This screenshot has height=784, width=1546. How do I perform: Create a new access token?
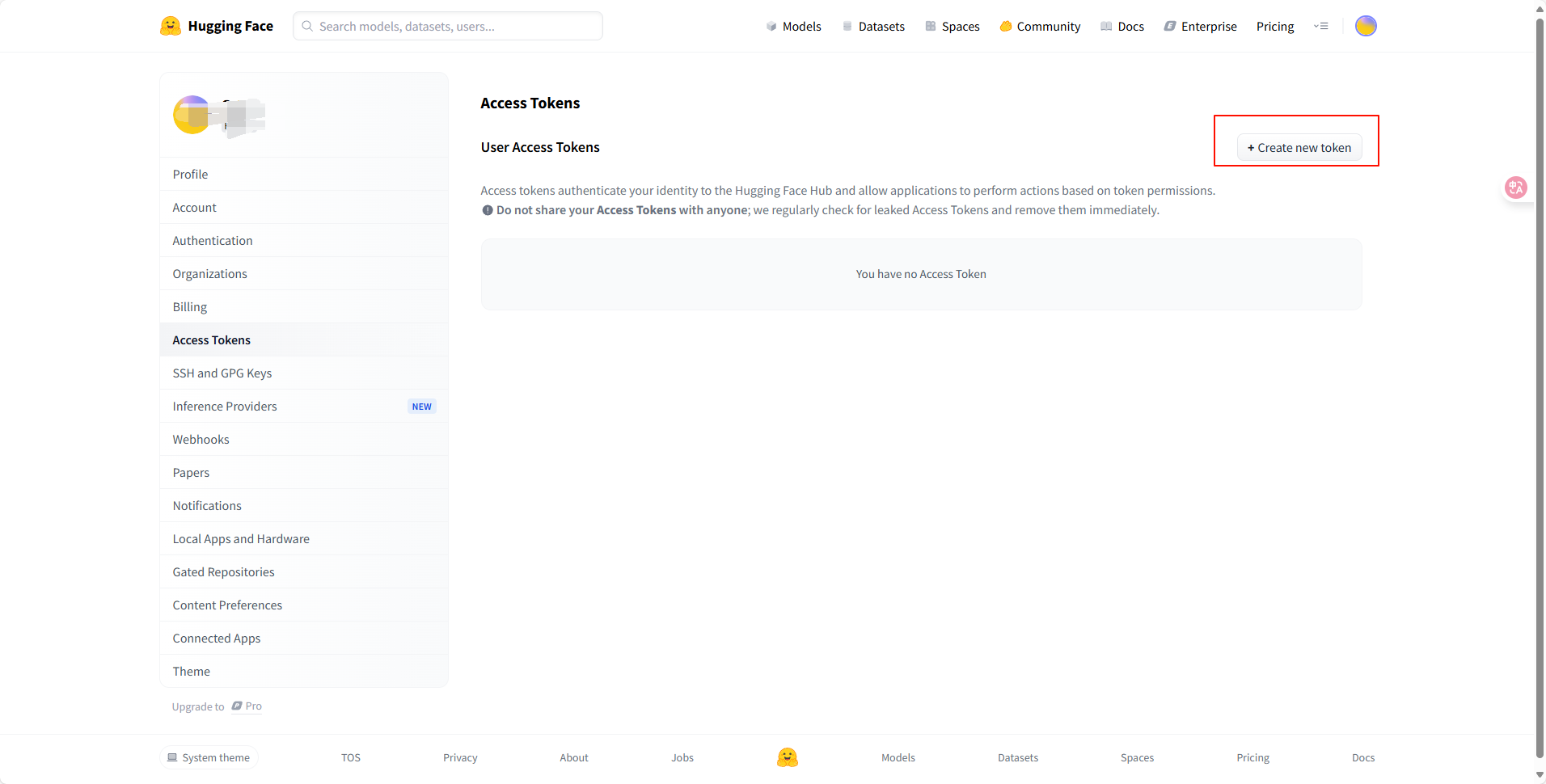pos(1299,148)
